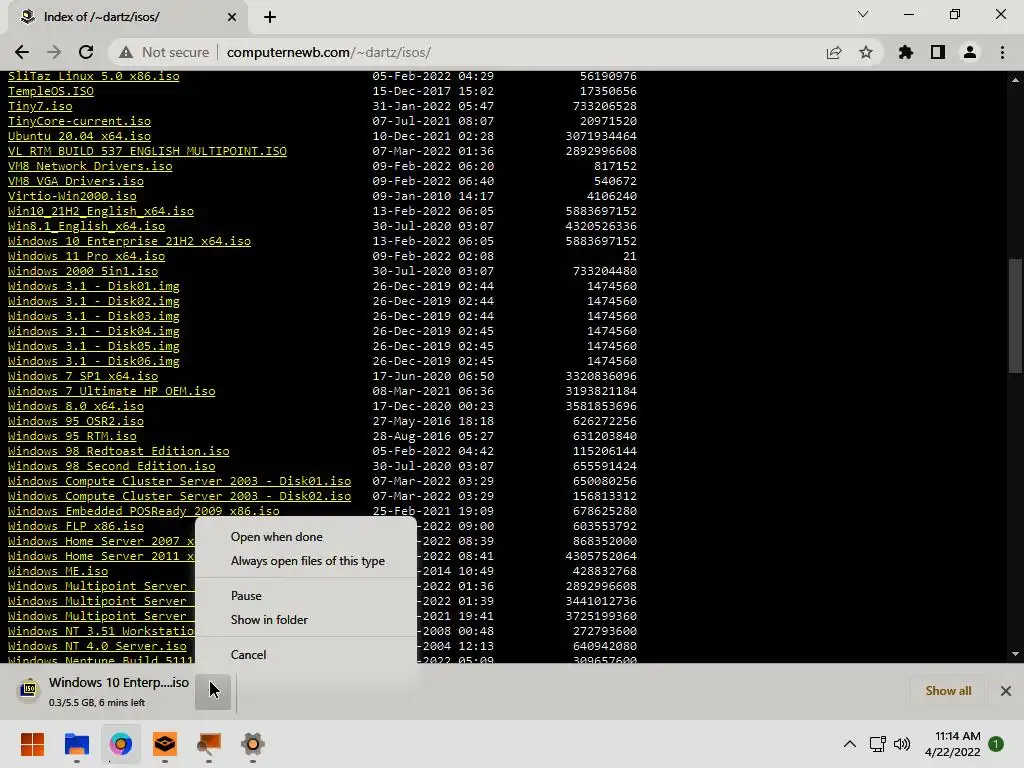Screen dimensions: 1024x768
Task: Open a new browser tab
Action: coord(270,17)
